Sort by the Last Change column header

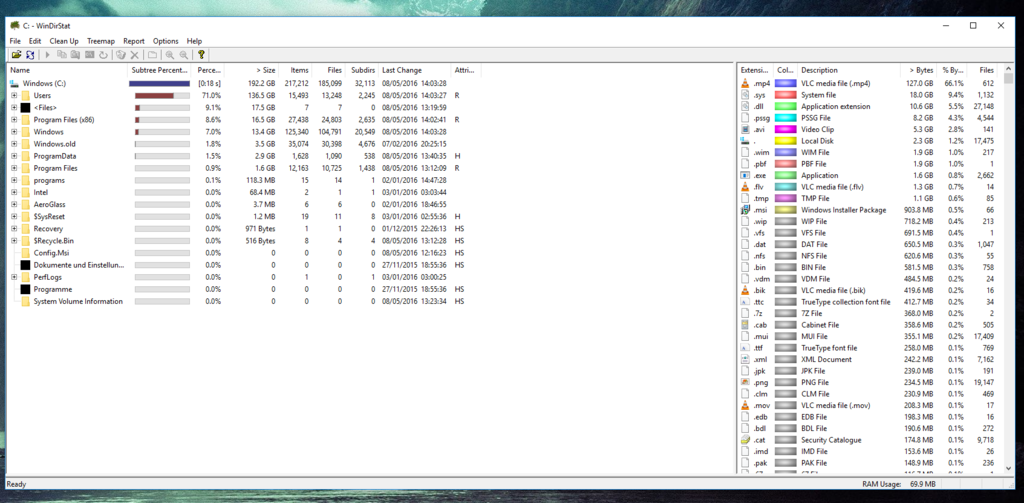click(x=415, y=70)
